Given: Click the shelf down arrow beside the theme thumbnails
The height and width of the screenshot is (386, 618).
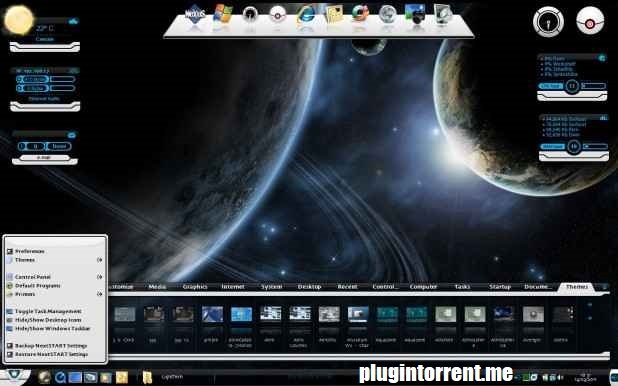Looking at the screenshot, I should click(590, 318).
